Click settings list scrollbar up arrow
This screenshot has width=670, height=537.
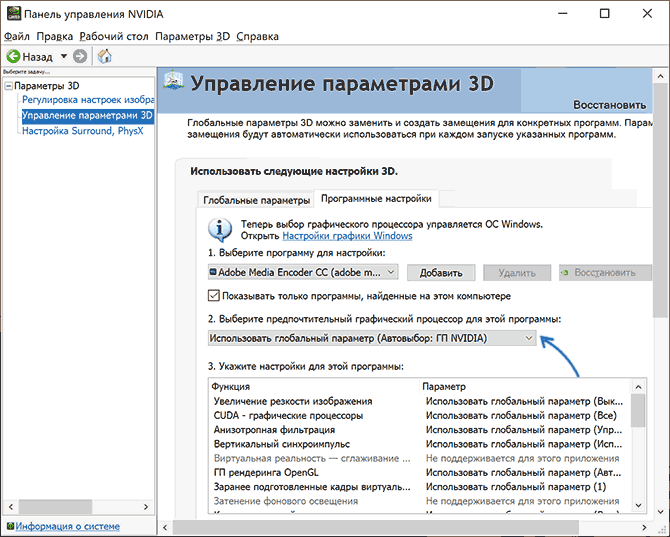(638, 387)
